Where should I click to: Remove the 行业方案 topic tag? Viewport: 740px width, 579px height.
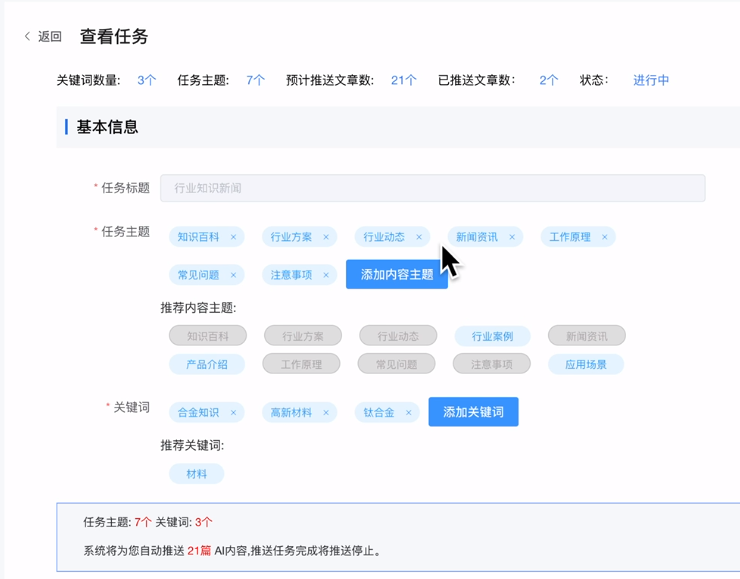tap(326, 237)
